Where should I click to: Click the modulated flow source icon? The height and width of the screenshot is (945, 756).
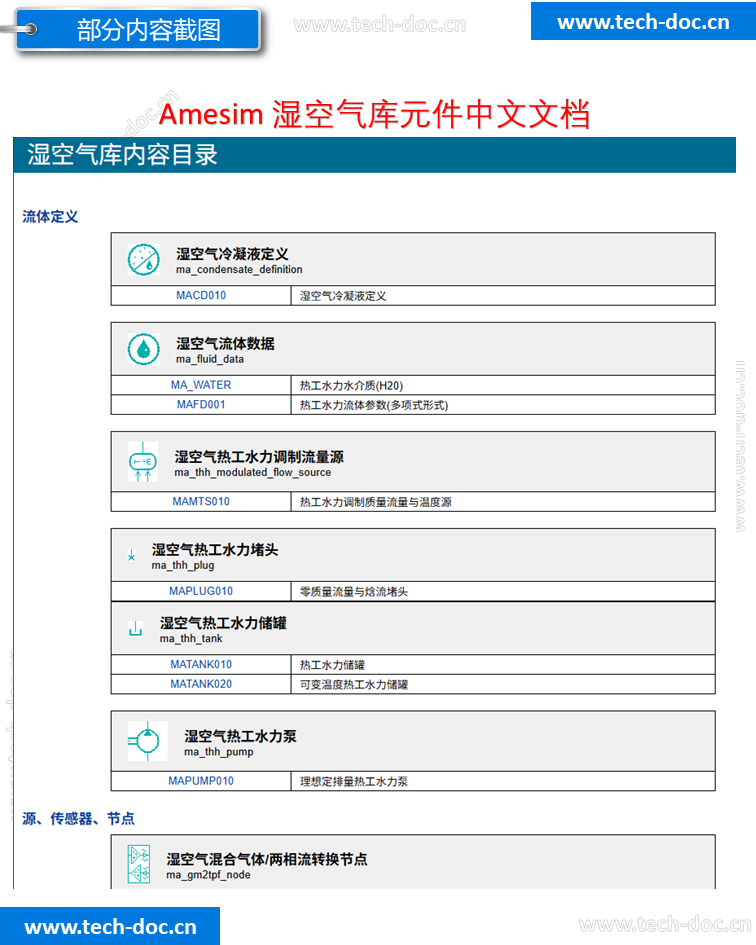[143, 462]
